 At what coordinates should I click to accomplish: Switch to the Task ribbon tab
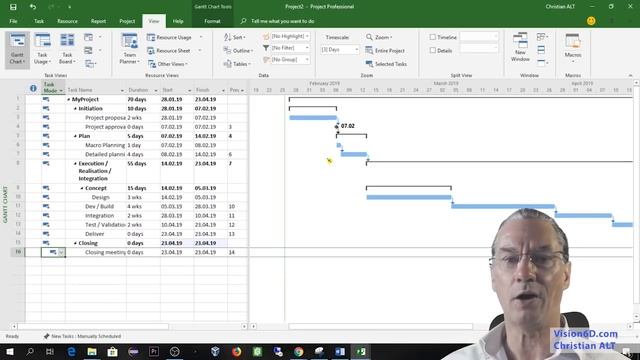pyautogui.click(x=39, y=21)
